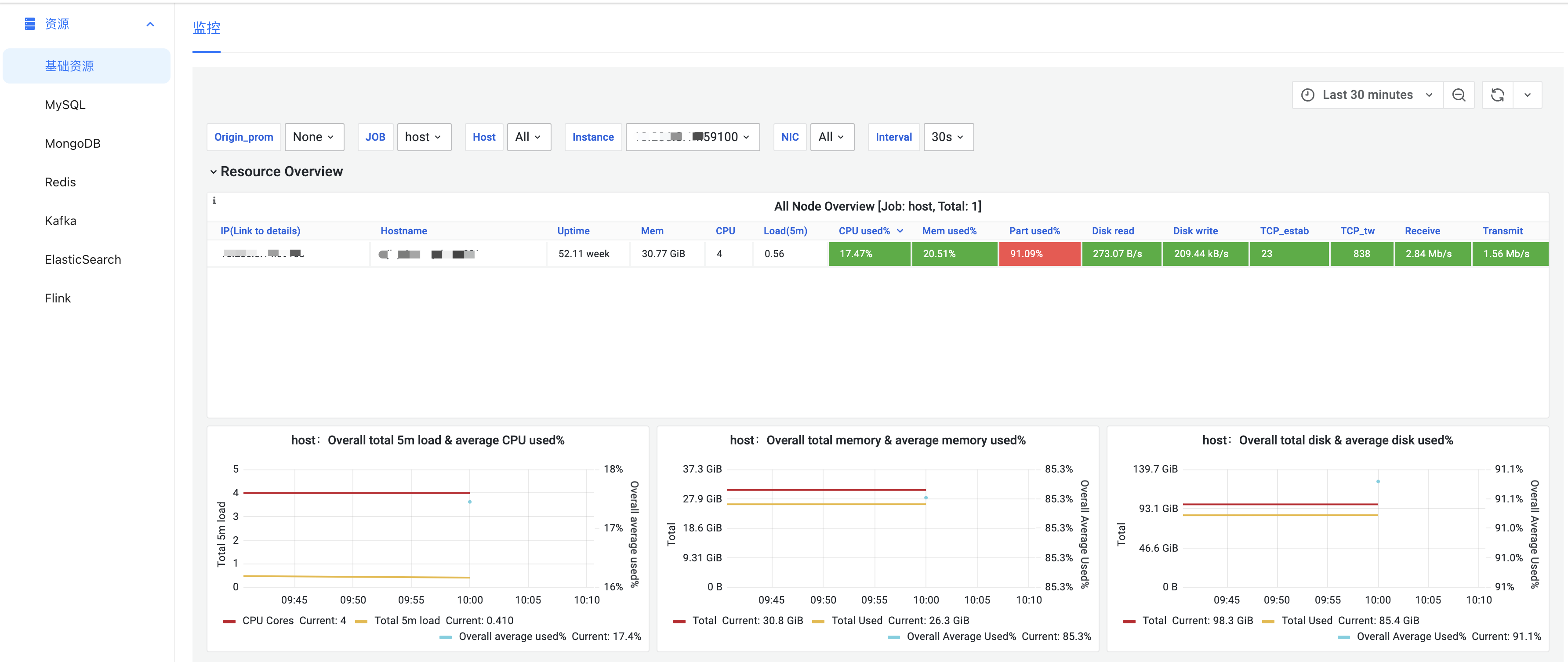This screenshot has width=1568, height=662.
Task: Open the Interval 30s dropdown
Action: tap(948, 137)
